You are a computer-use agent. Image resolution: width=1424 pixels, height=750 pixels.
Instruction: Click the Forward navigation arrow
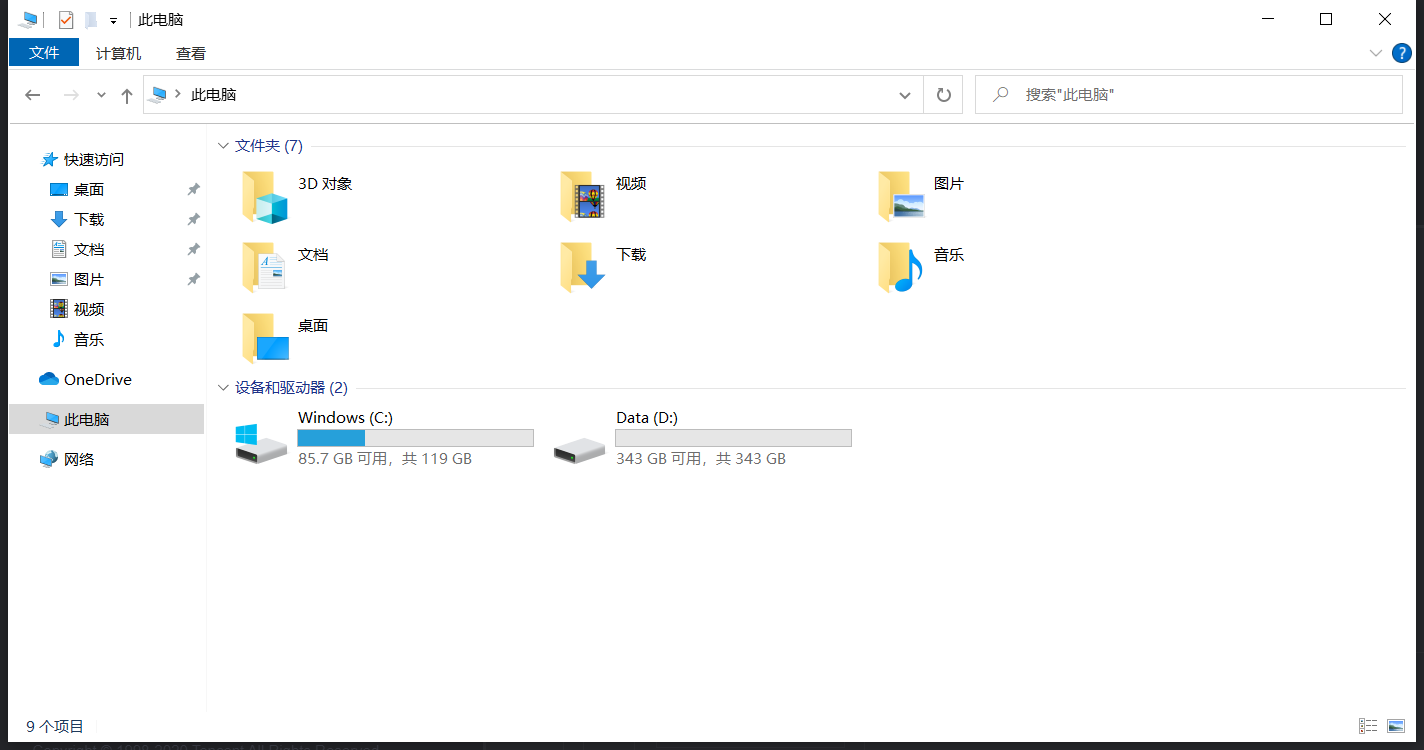tap(71, 95)
